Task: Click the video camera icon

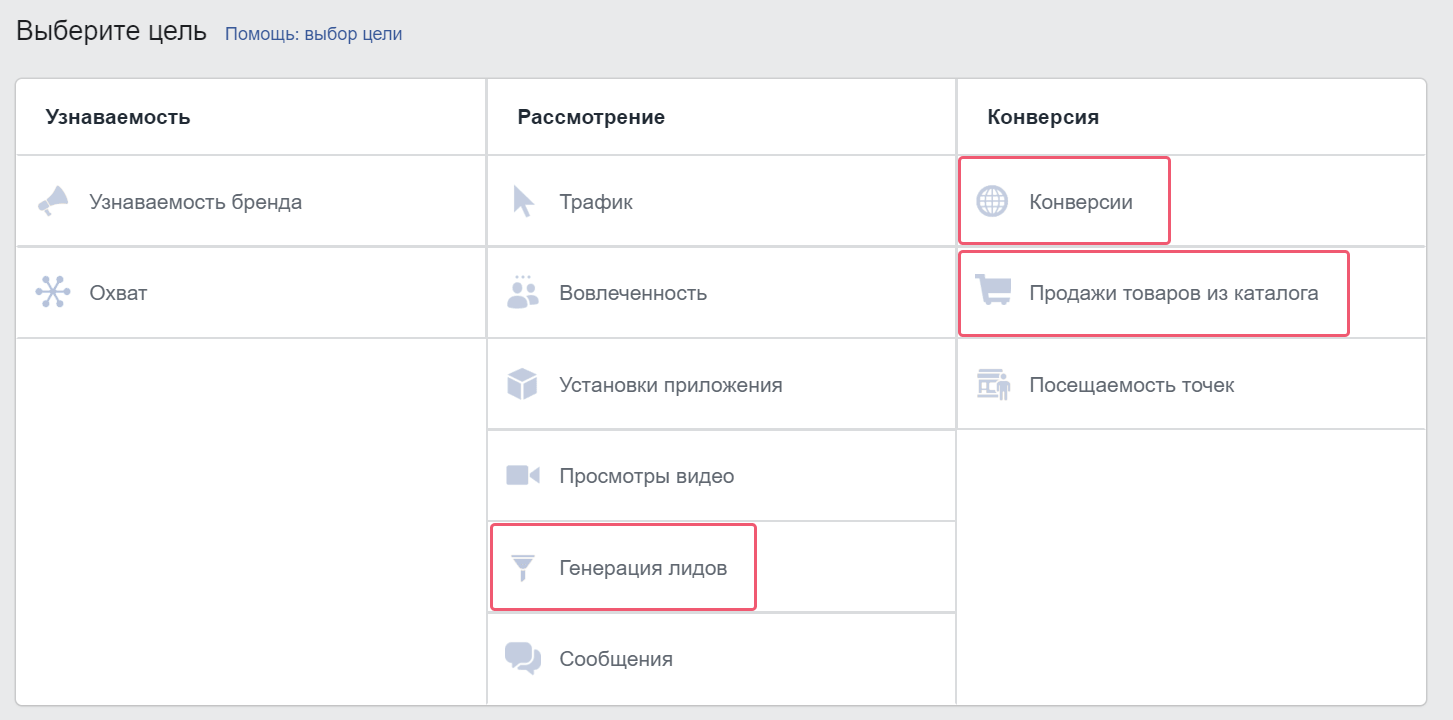Action: (523, 475)
